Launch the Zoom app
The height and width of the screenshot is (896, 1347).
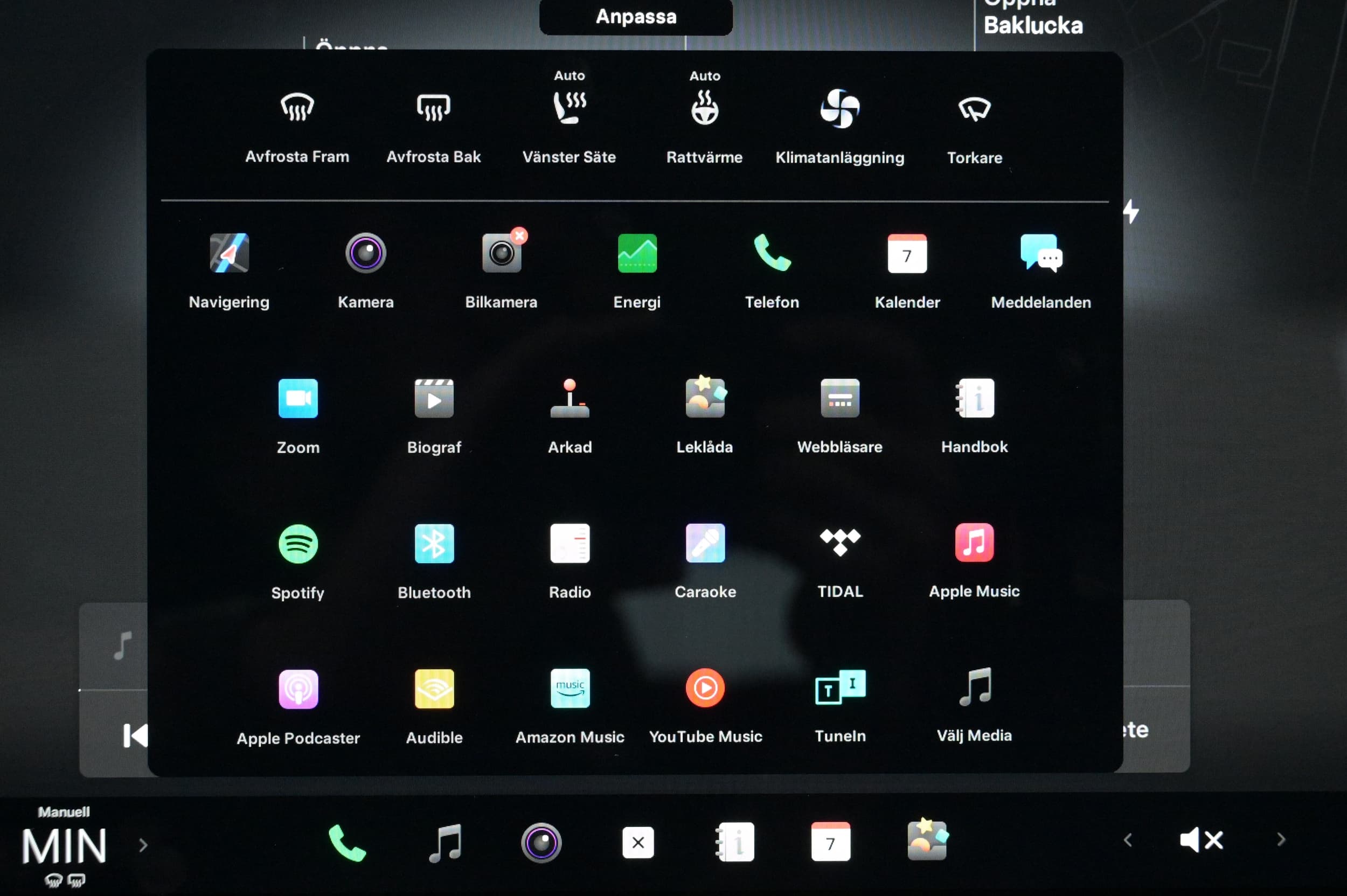click(298, 398)
